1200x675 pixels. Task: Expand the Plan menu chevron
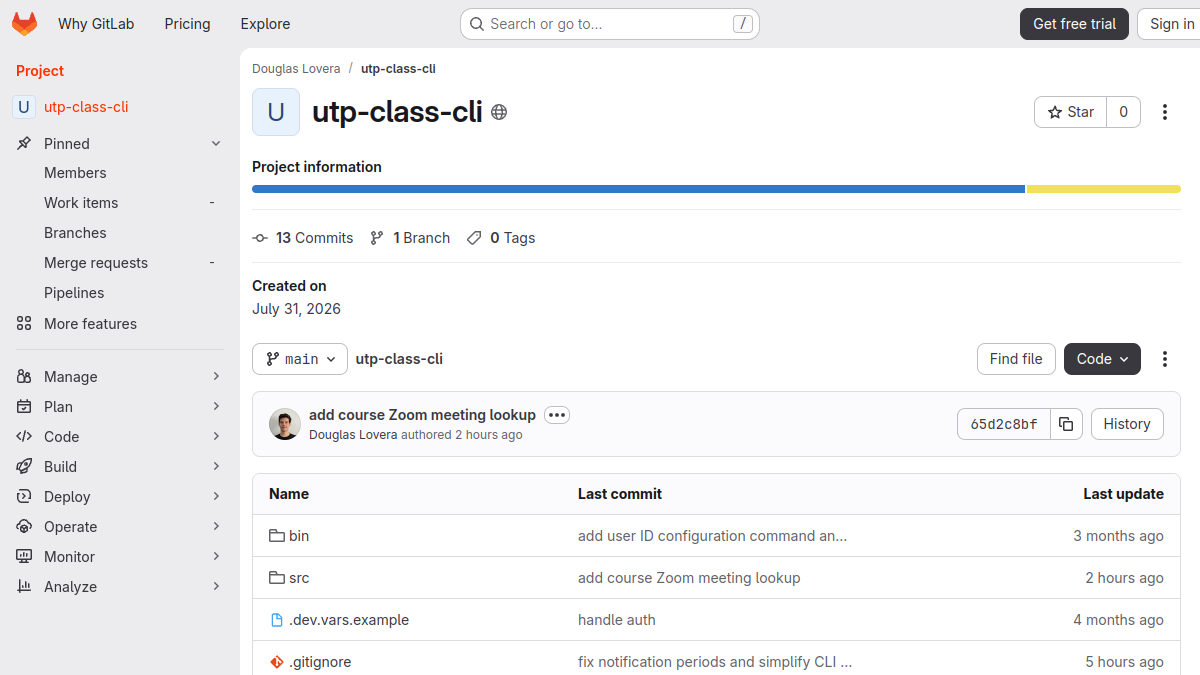tap(216, 407)
